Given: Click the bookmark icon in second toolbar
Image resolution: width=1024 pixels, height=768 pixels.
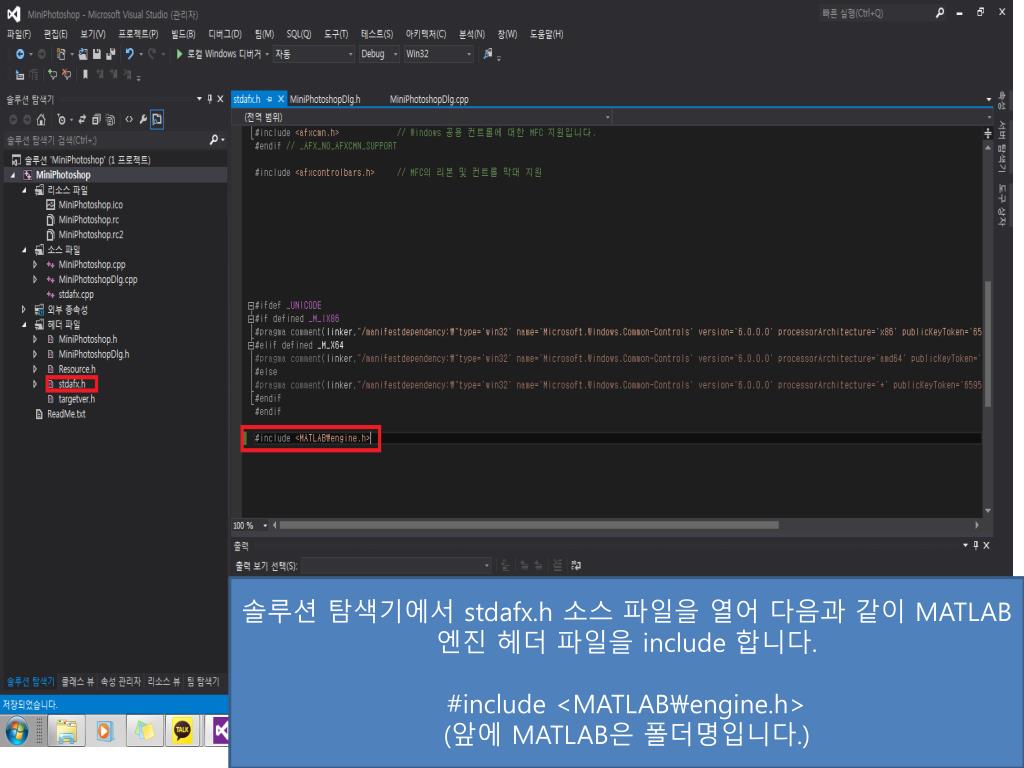Looking at the screenshot, I should click(85, 75).
